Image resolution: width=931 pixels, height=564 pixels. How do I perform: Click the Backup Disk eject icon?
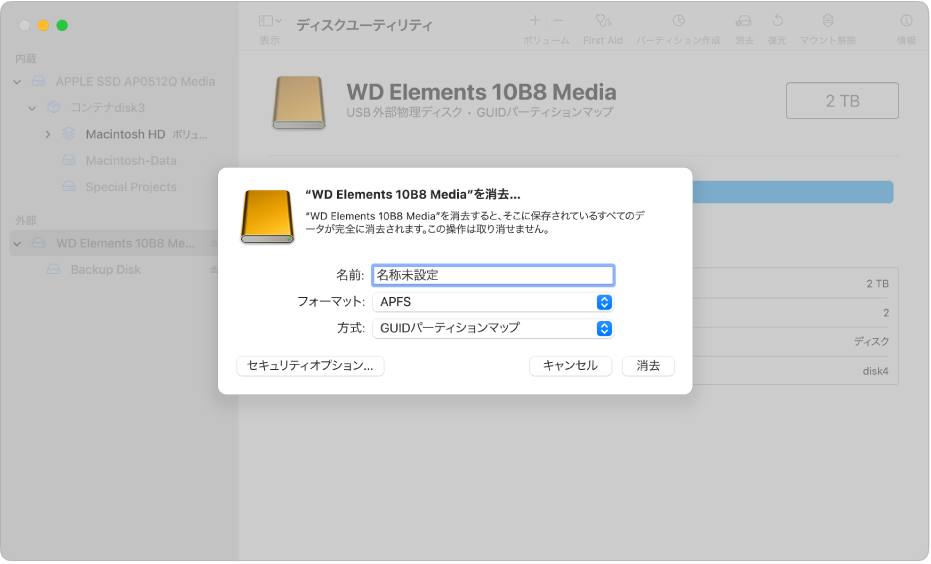(214, 270)
